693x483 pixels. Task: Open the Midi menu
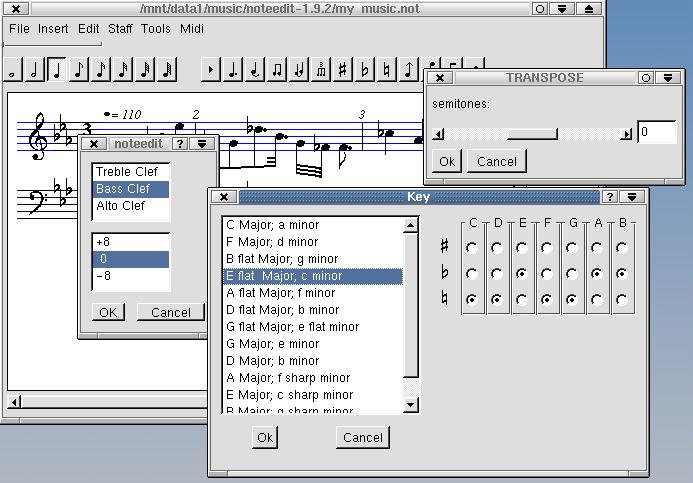191,29
